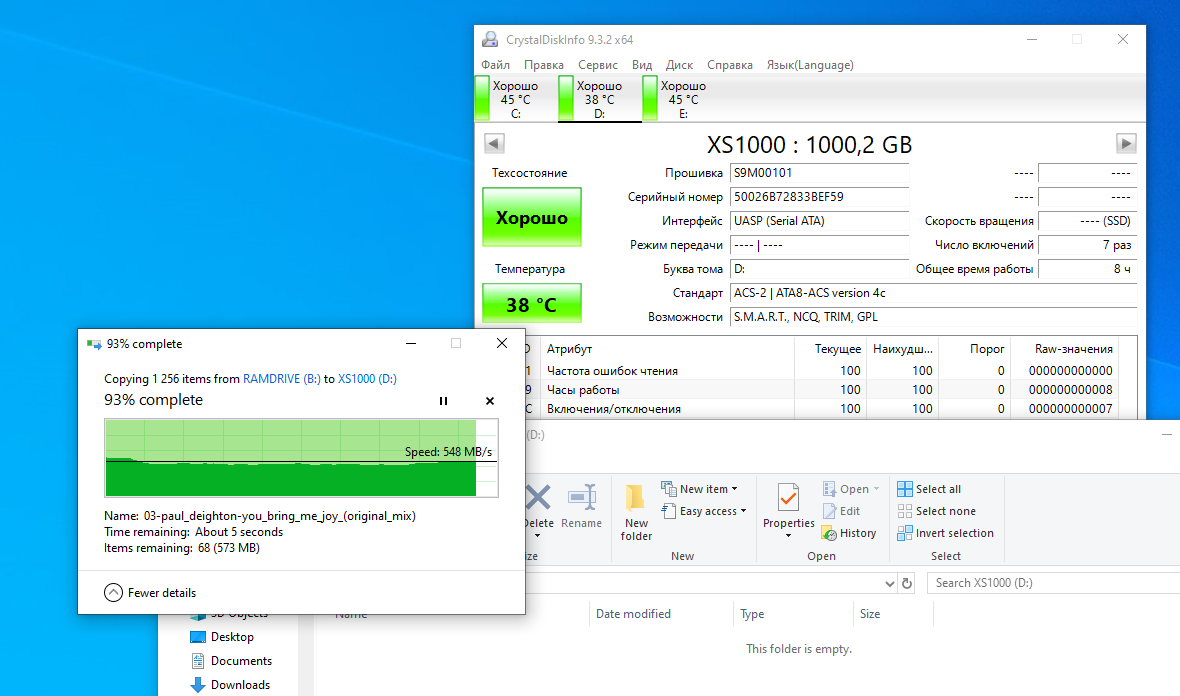
Task: Click the CrystalDiskInfo app icon in title bar
Action: pyautogui.click(x=490, y=39)
